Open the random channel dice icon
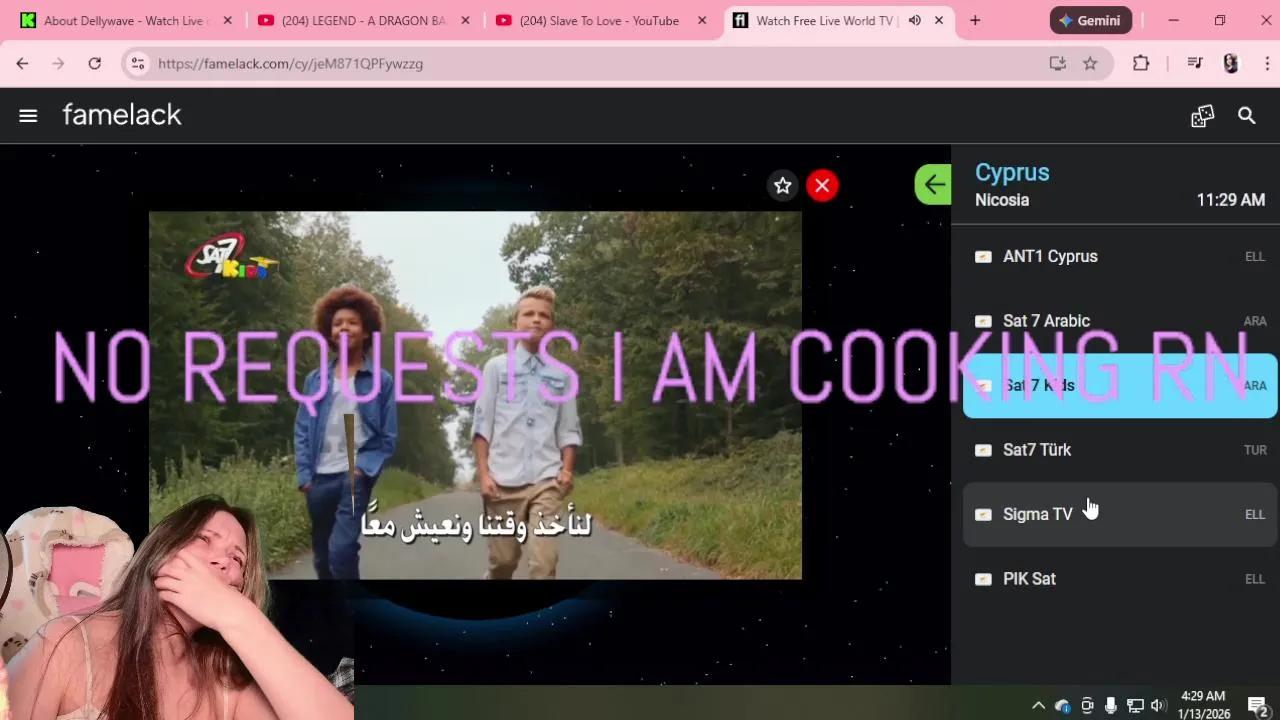 tap(1202, 116)
